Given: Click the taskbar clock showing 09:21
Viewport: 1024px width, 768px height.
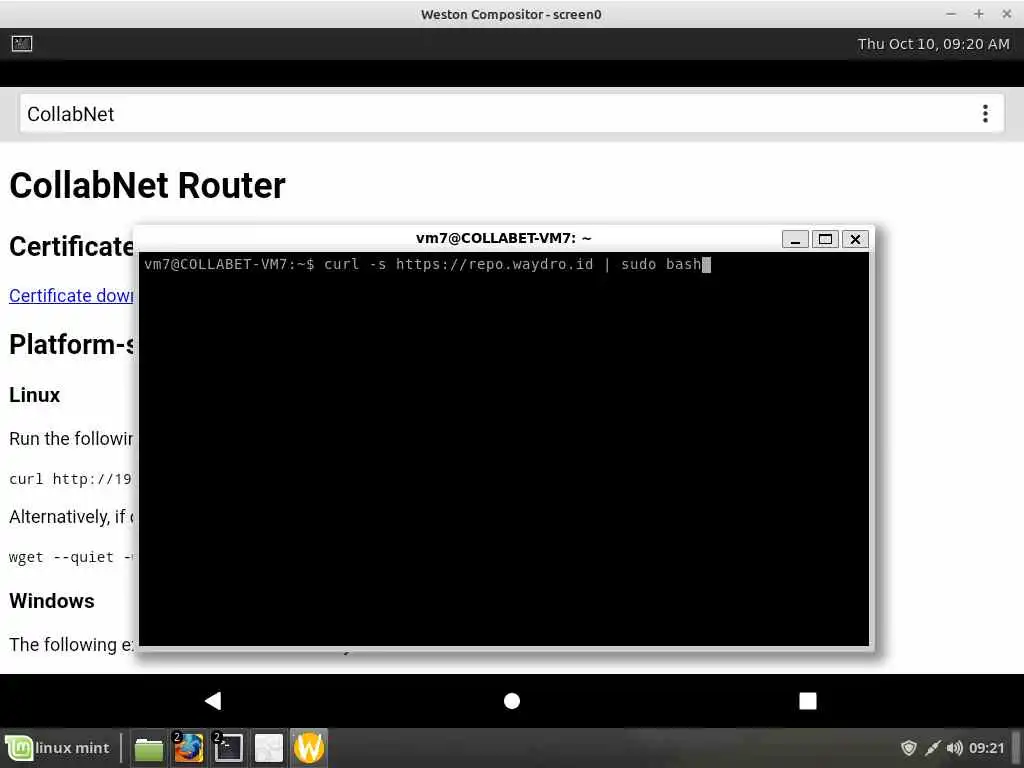Looking at the screenshot, I should coord(986,748).
